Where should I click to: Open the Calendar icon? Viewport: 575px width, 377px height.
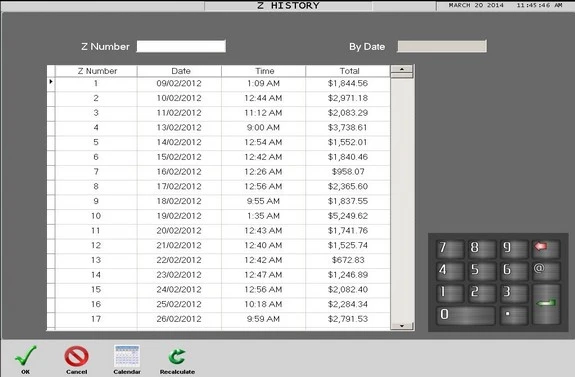[x=127, y=356]
